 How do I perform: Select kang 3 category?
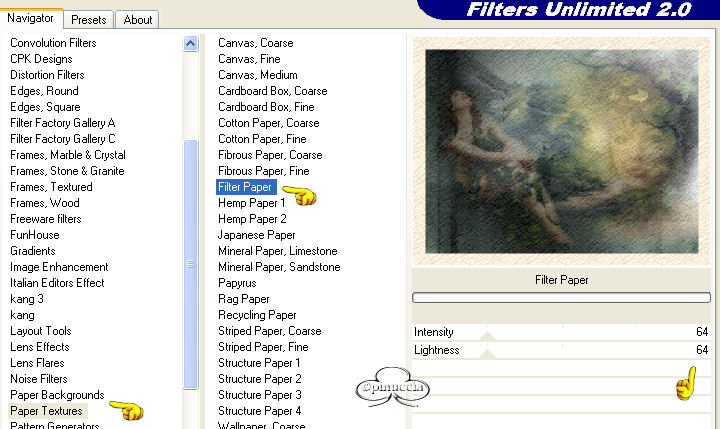(x=27, y=299)
